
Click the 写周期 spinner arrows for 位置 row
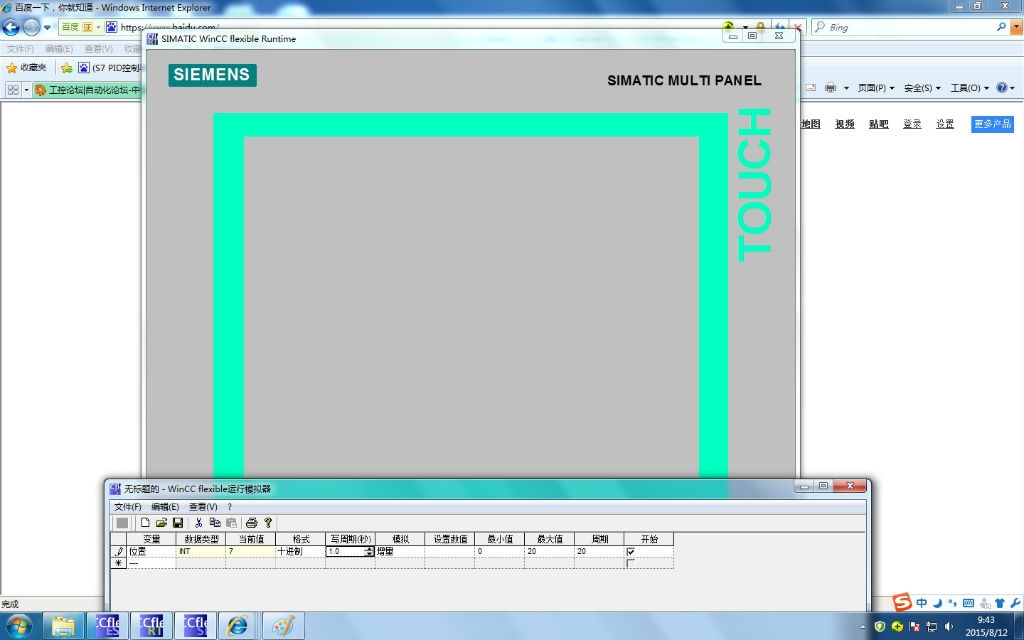pos(370,551)
